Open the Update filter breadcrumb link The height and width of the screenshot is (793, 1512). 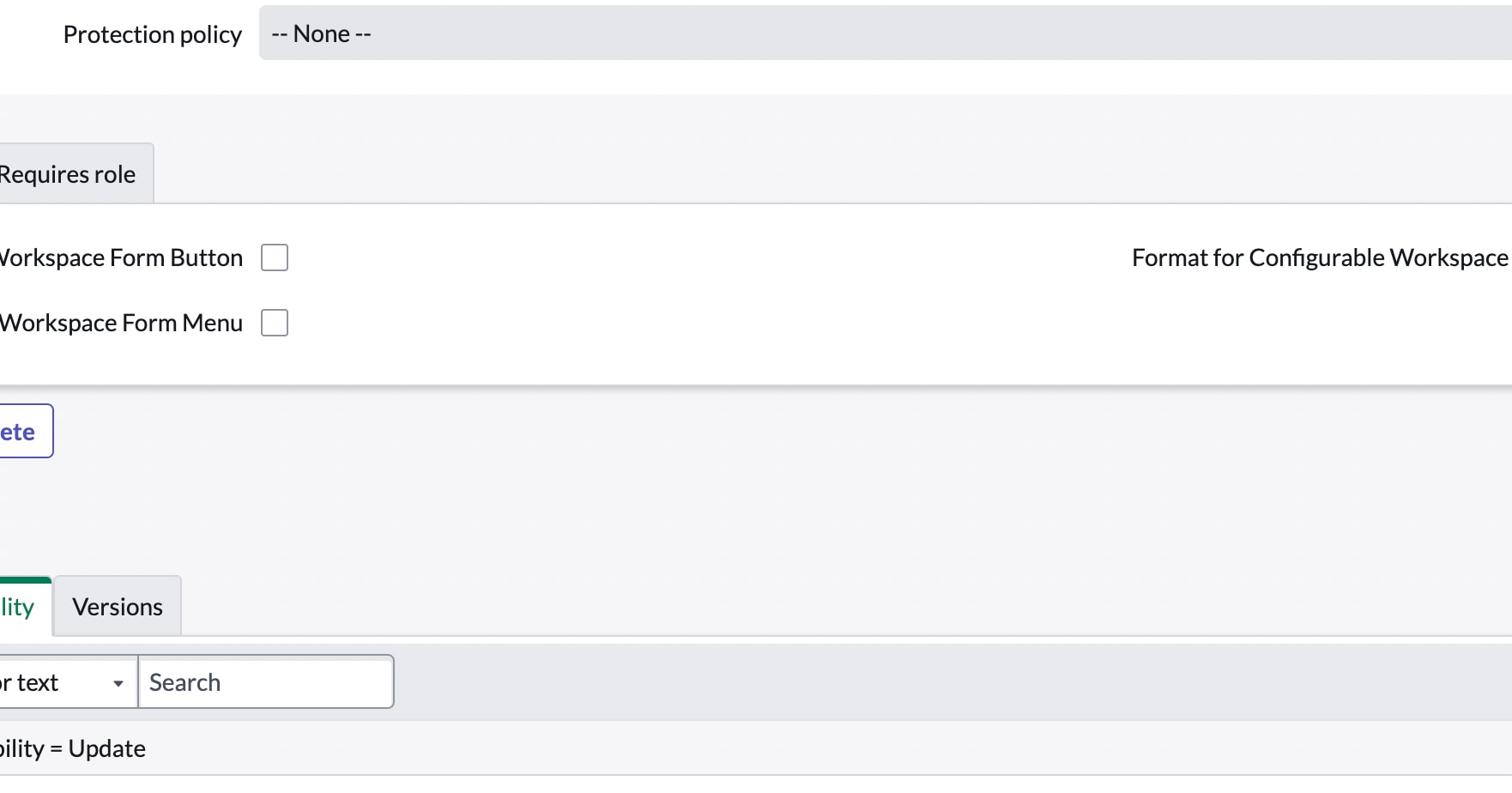pos(72,748)
